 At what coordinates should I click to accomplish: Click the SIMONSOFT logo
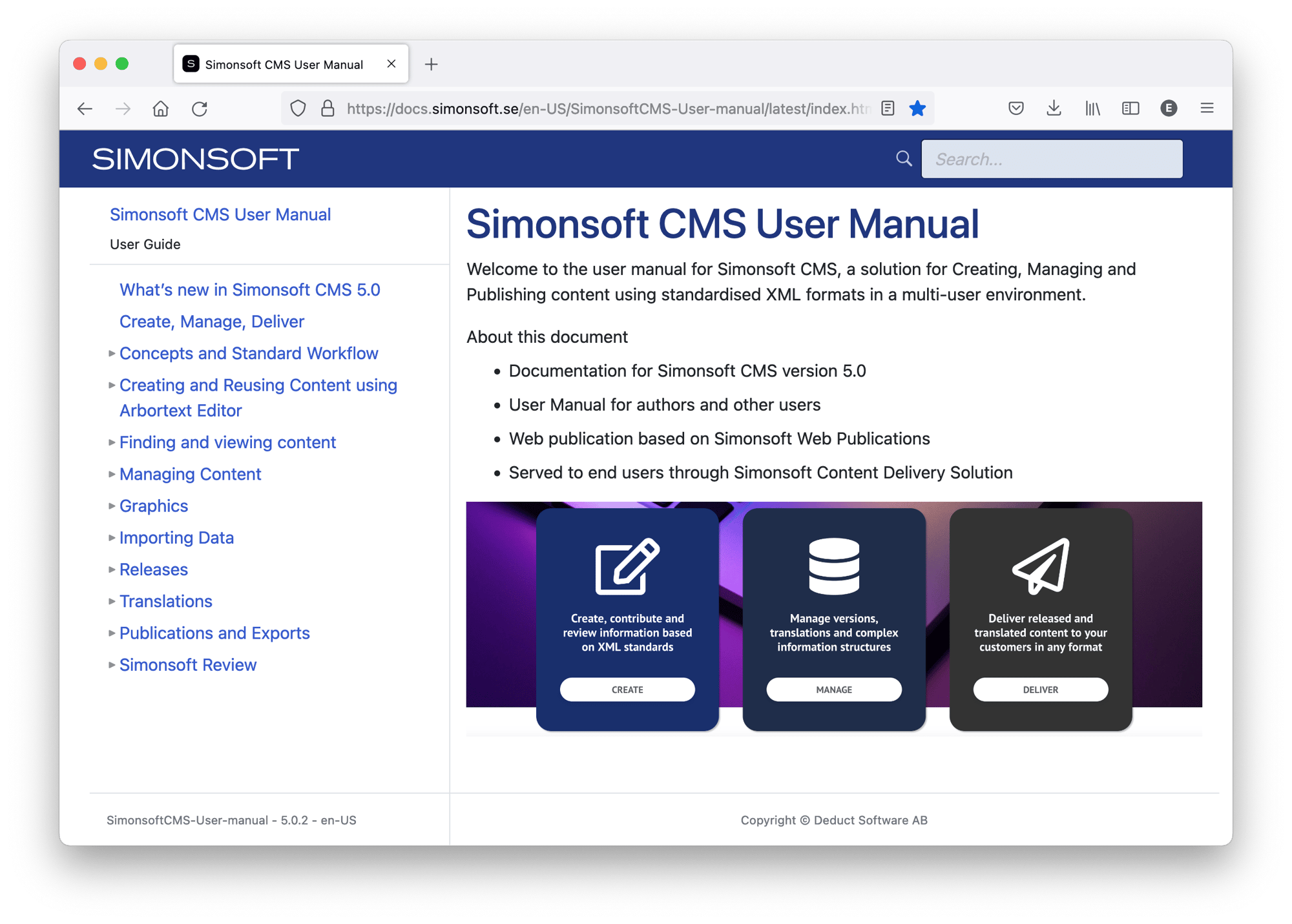coord(195,159)
